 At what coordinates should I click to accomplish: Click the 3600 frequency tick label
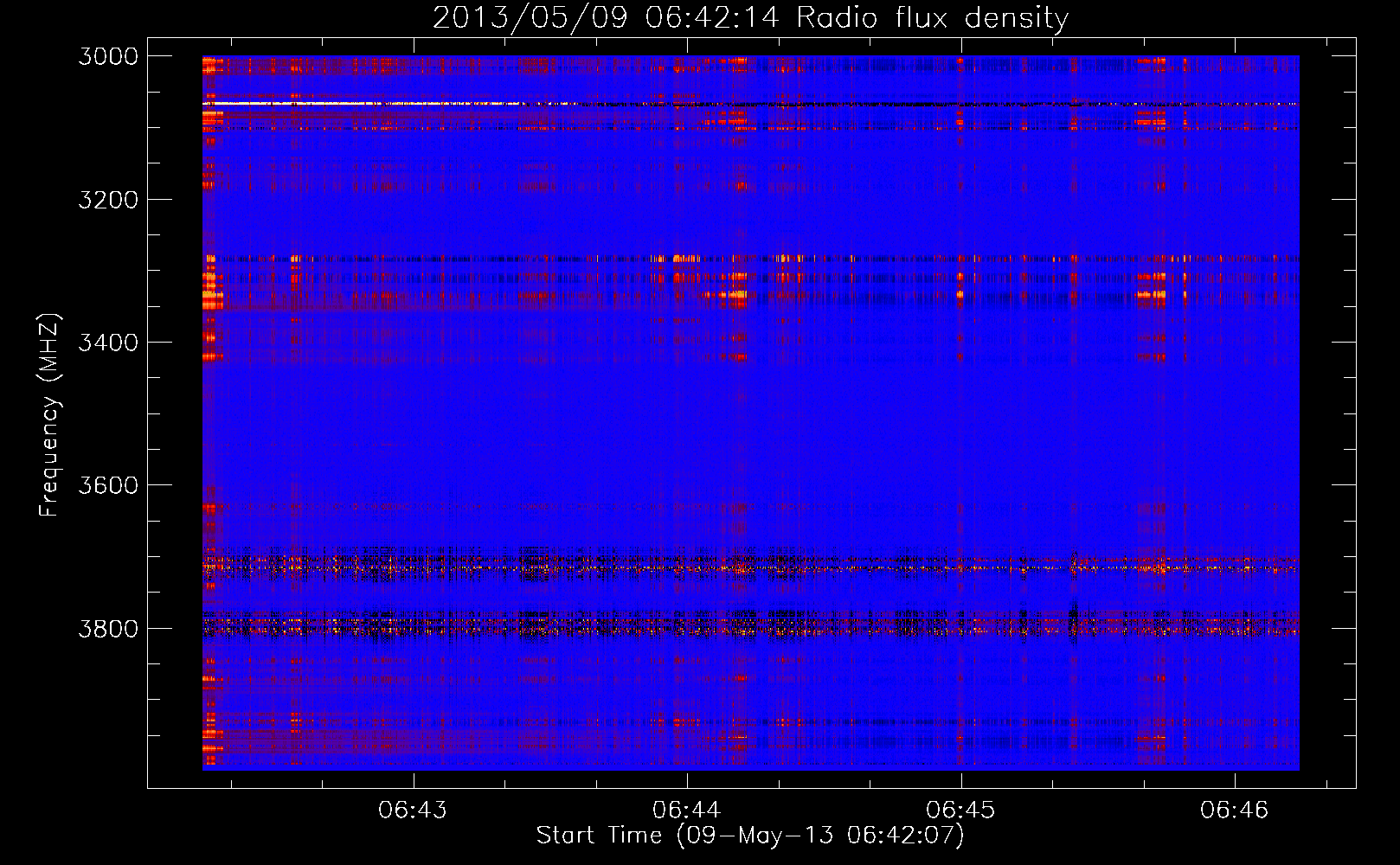pos(108,485)
